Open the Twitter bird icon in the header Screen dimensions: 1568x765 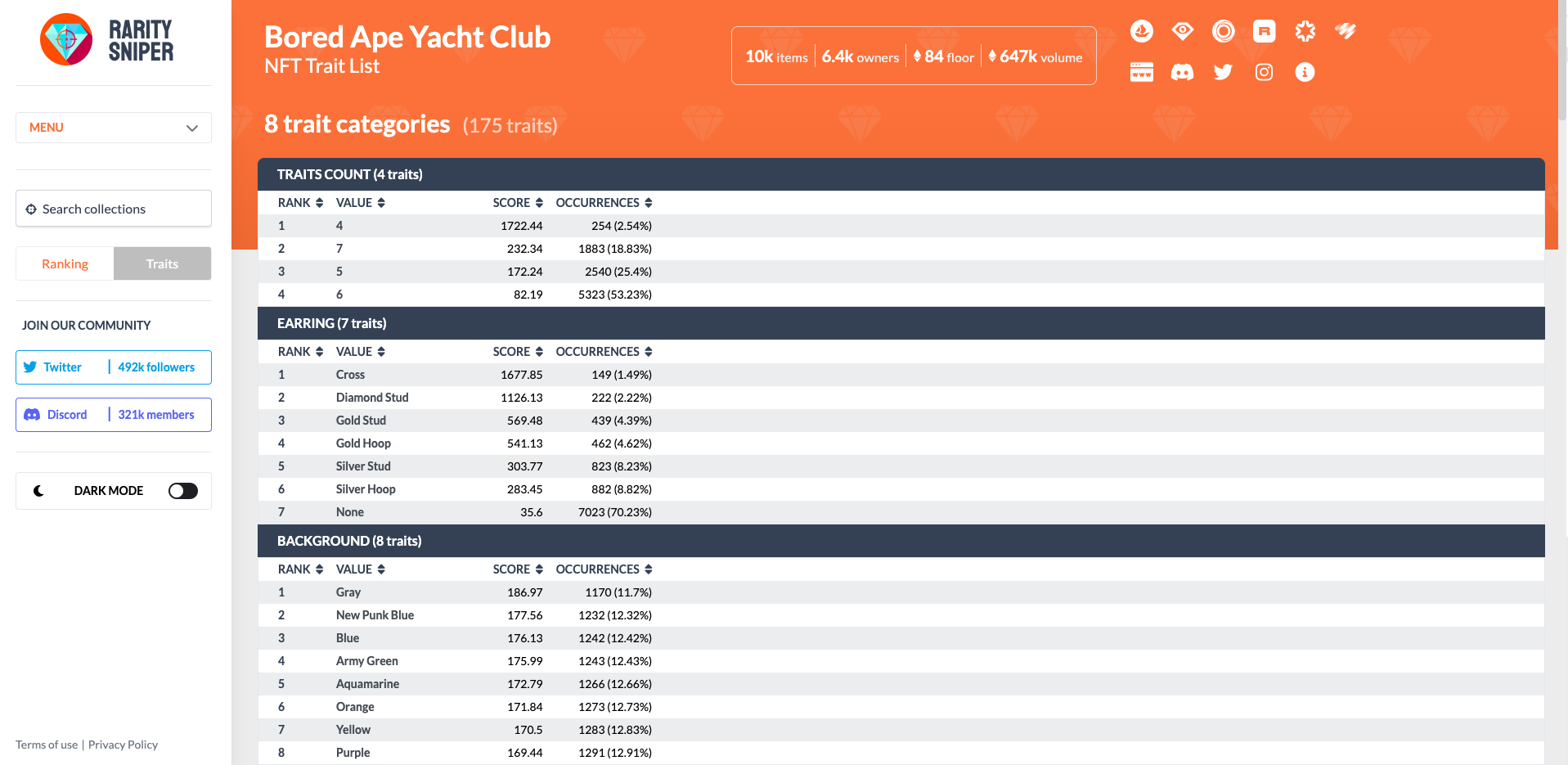pos(1223,72)
